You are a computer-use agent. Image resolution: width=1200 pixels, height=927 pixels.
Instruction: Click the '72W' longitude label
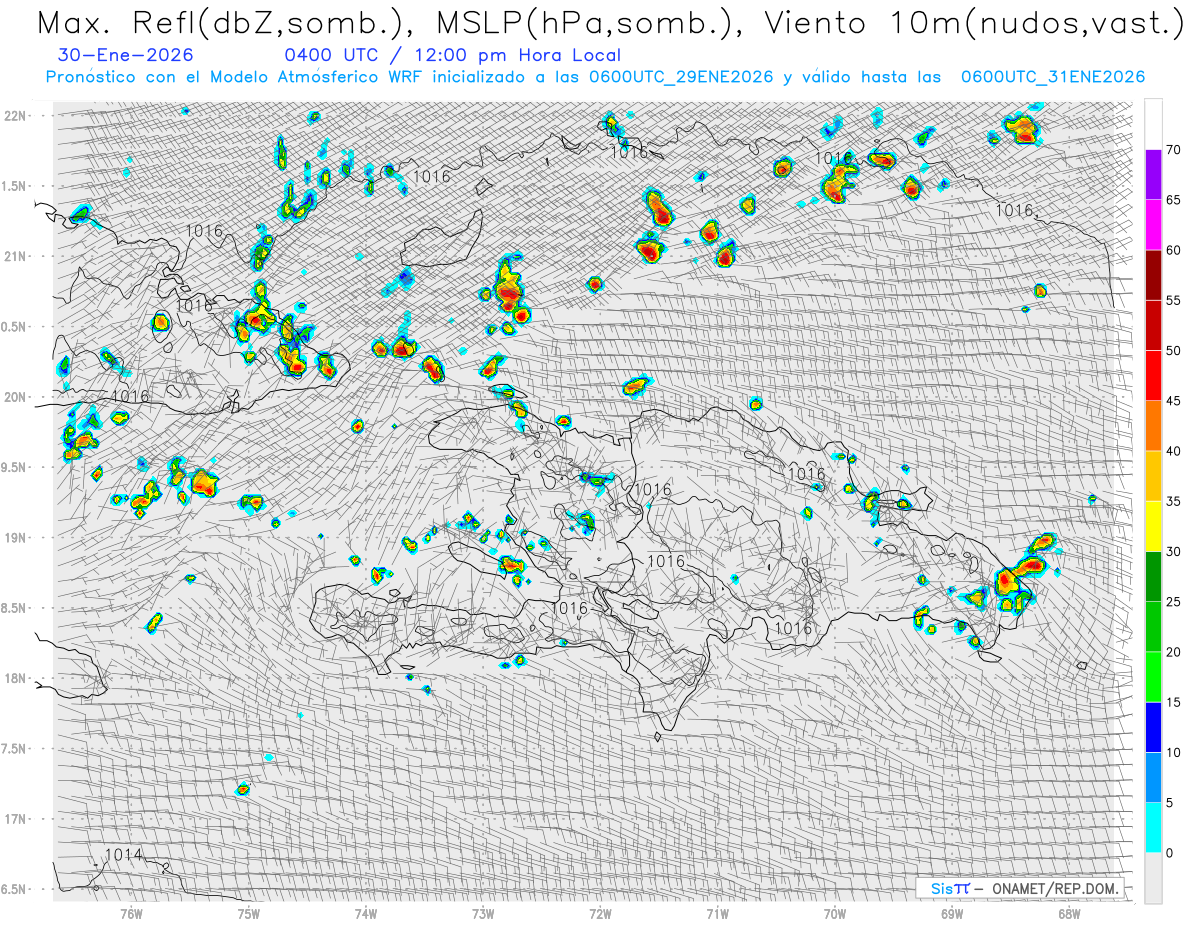(600, 913)
